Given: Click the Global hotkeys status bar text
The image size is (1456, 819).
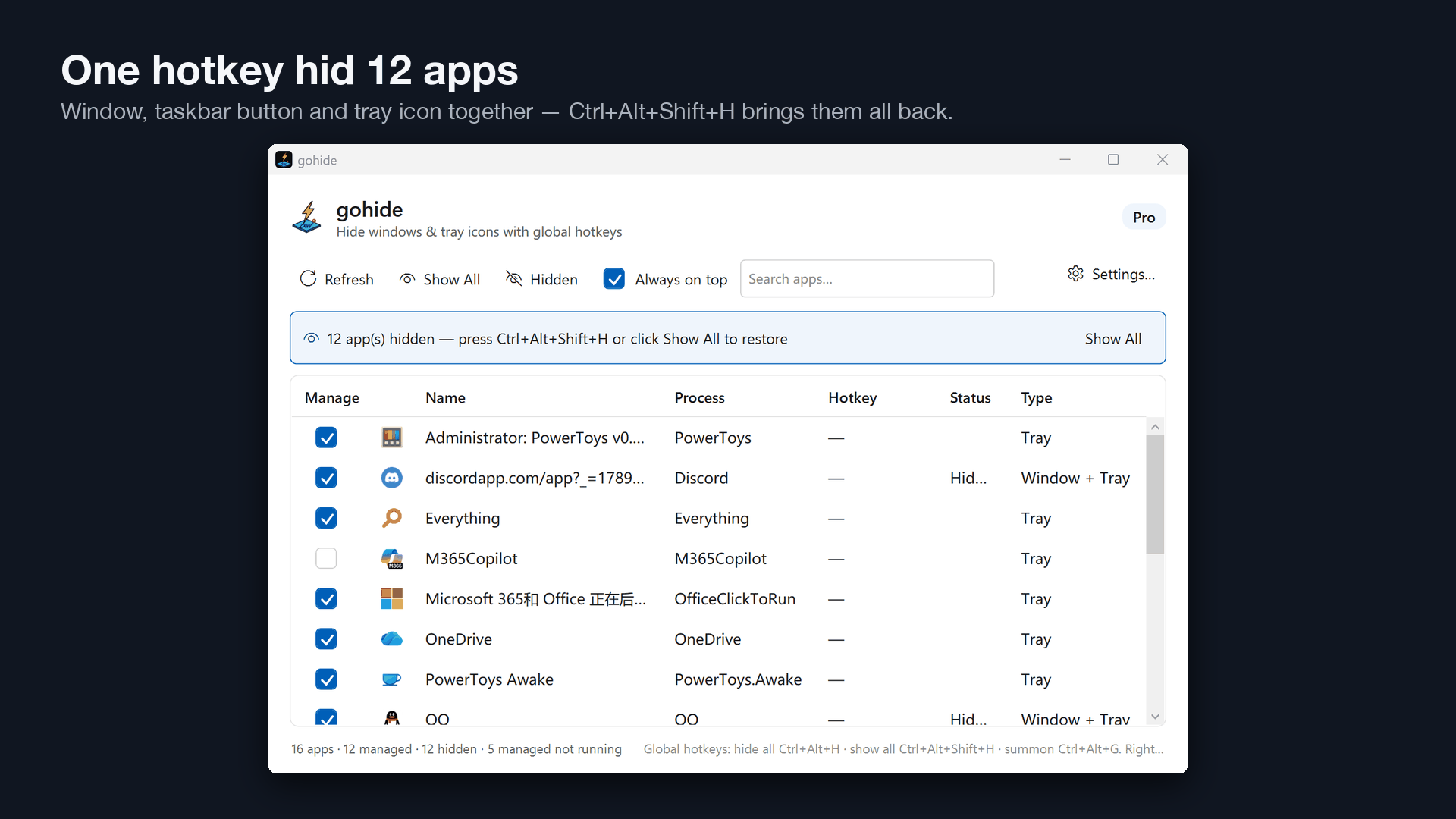Looking at the screenshot, I should pyautogui.click(x=903, y=748).
